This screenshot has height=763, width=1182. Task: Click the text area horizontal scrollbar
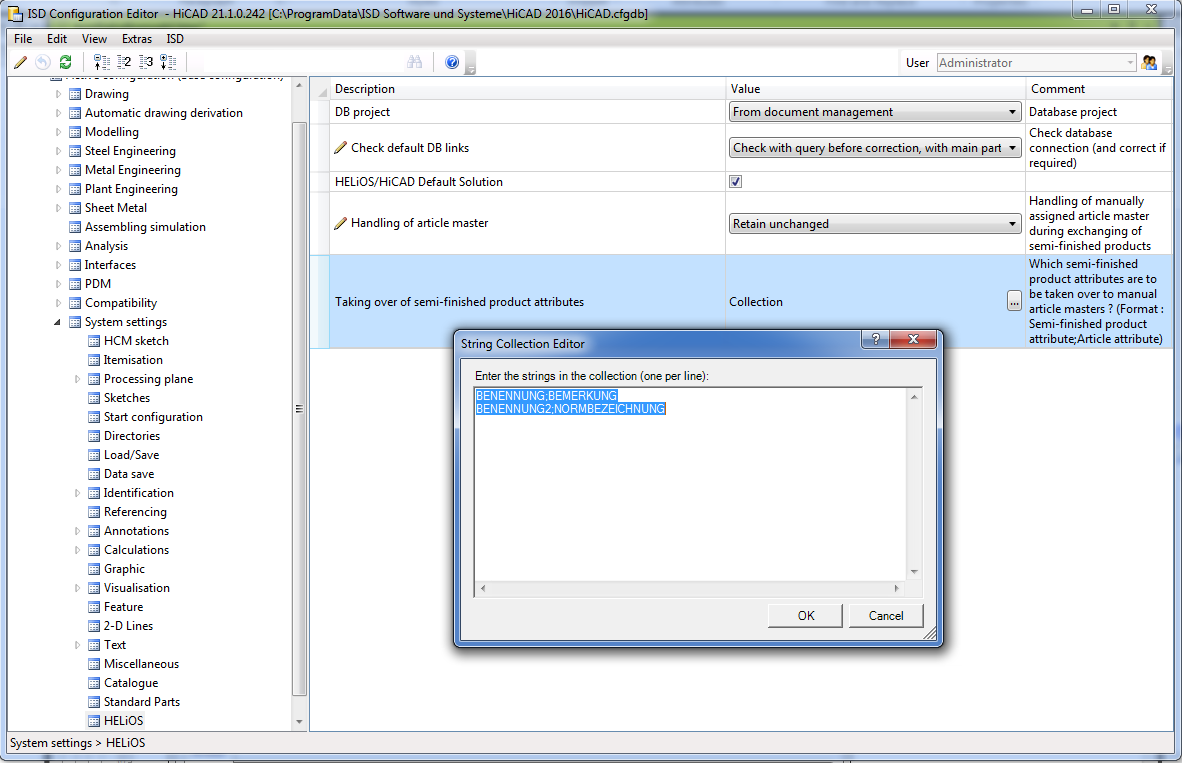tap(690, 588)
